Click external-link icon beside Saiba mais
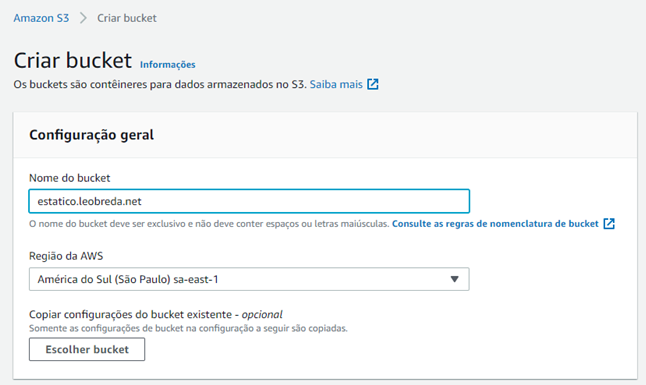The width and height of the screenshot is (646, 385). point(373,84)
